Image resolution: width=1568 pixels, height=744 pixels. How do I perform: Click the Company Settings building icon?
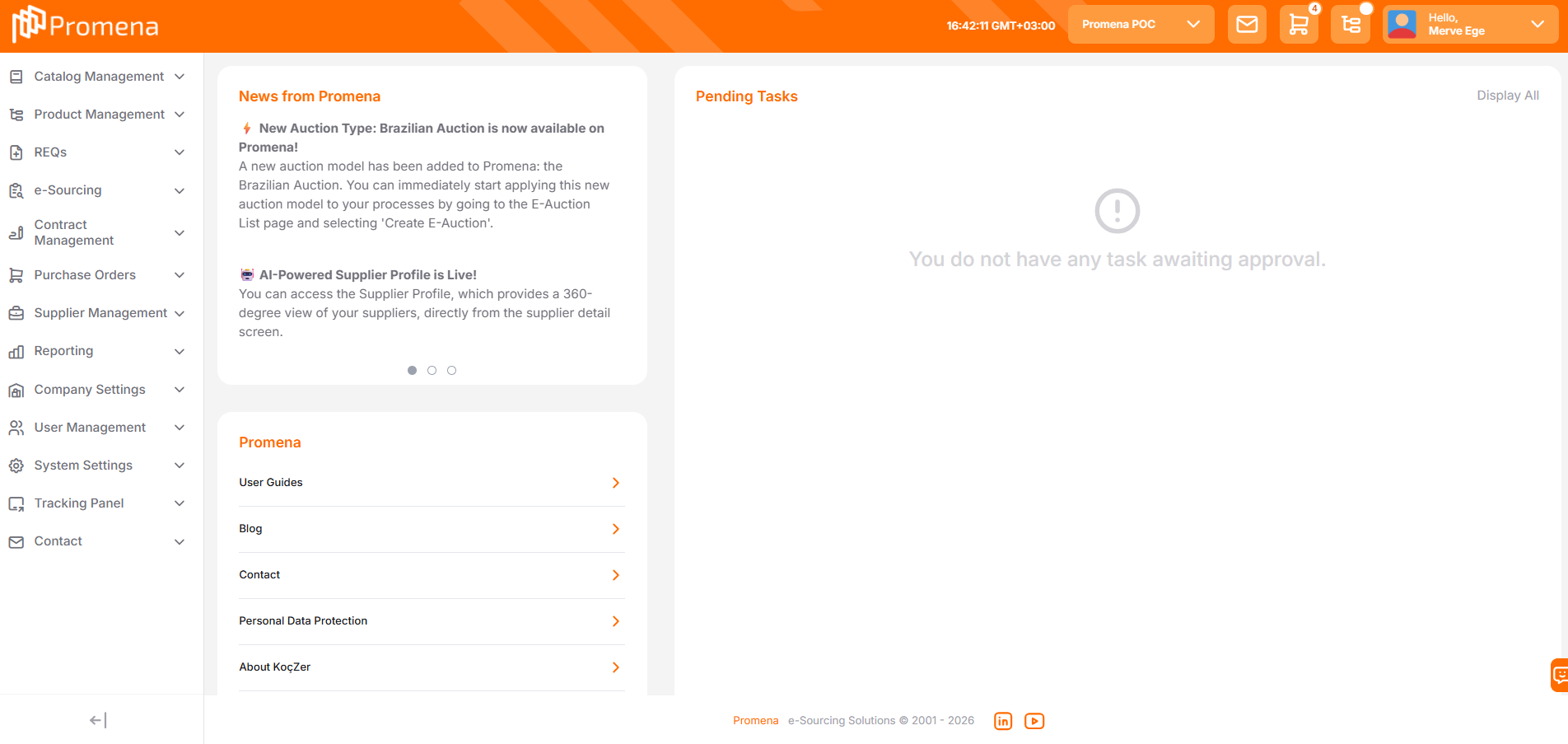point(16,390)
